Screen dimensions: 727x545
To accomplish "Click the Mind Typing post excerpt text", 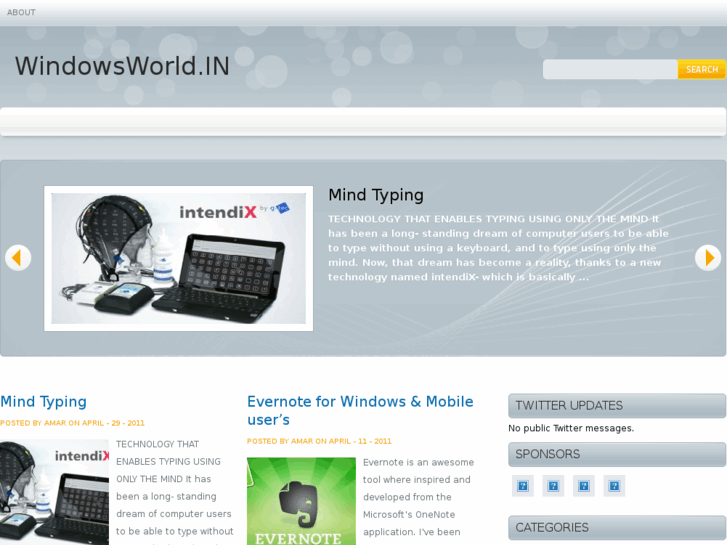I will 175,492.
